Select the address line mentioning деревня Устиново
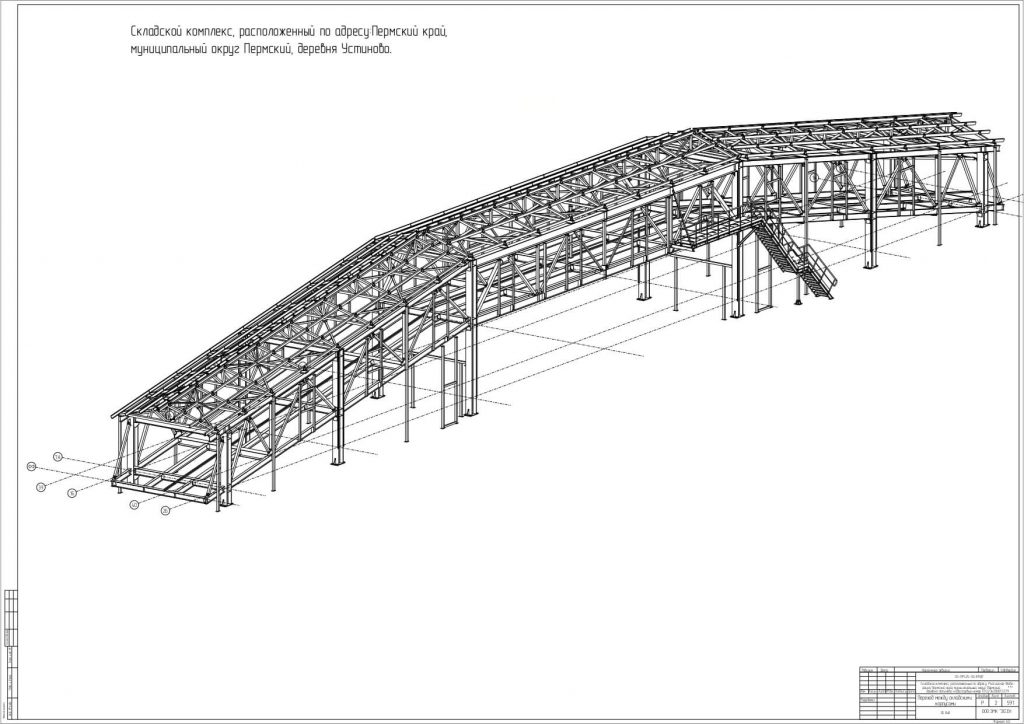This screenshot has width=1024, height=724. 261,50
